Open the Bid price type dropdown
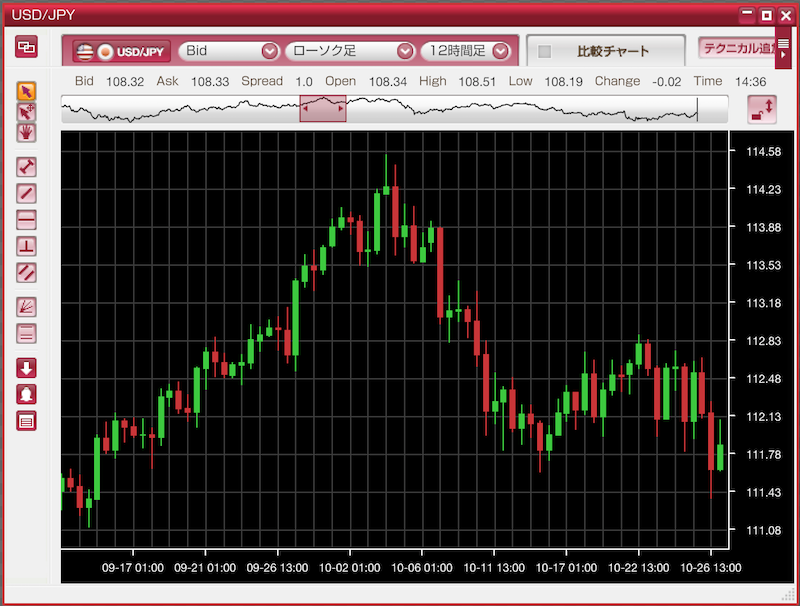Image resolution: width=800 pixels, height=606 pixels. pyautogui.click(x=228, y=51)
